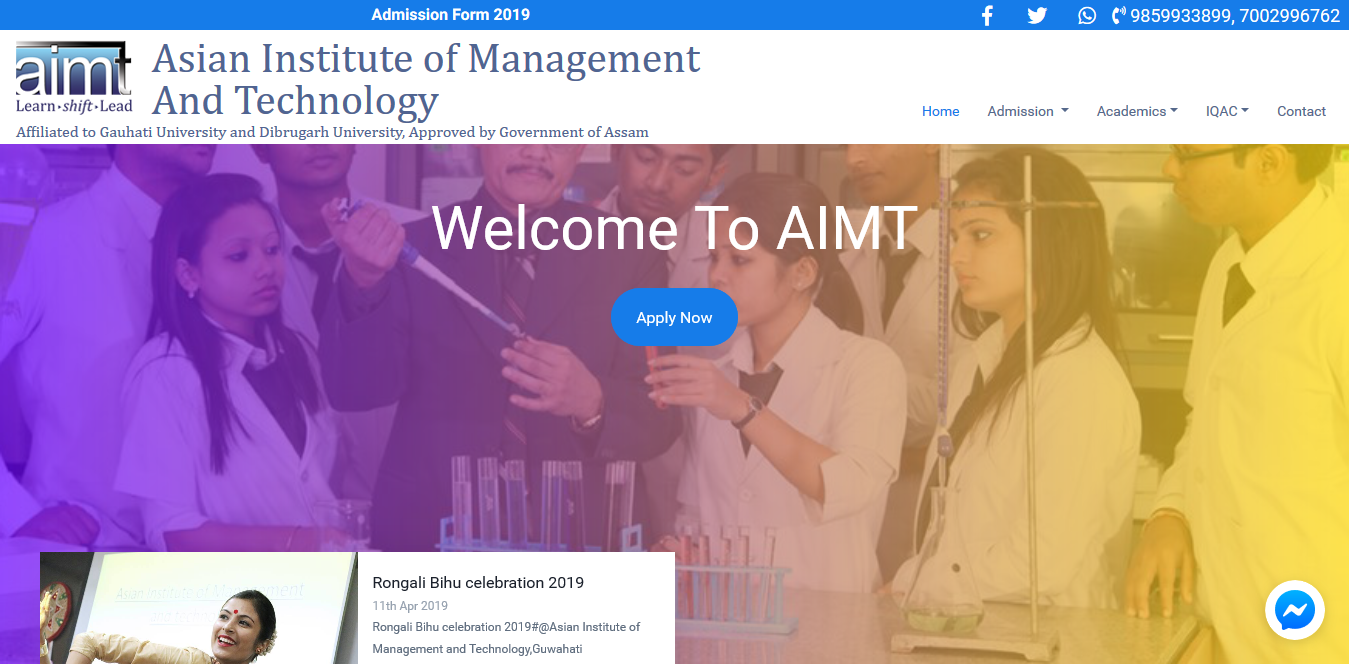The height and width of the screenshot is (664, 1349).
Task: Open the Twitter profile icon
Action: point(1037,15)
